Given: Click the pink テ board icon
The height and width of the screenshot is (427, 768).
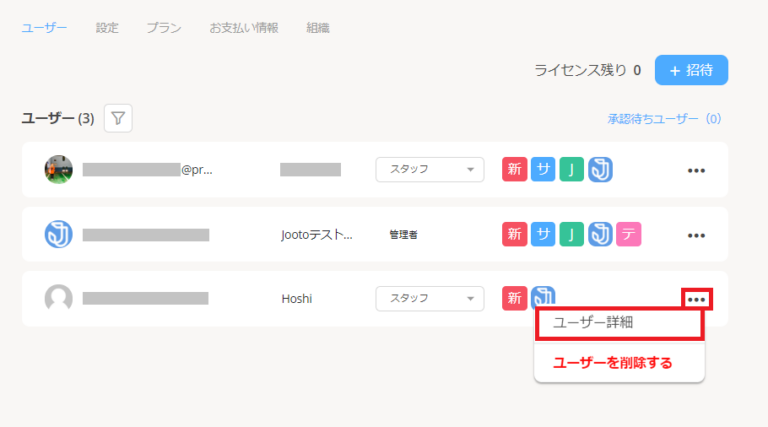Looking at the screenshot, I should (628, 234).
